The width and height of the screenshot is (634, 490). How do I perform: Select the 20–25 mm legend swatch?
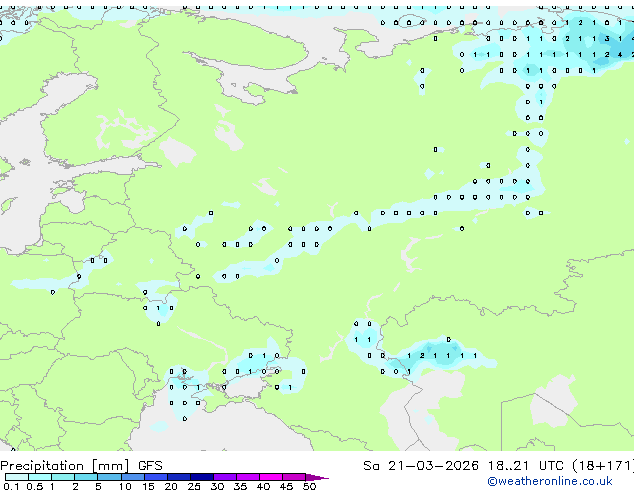pyautogui.click(x=178, y=477)
